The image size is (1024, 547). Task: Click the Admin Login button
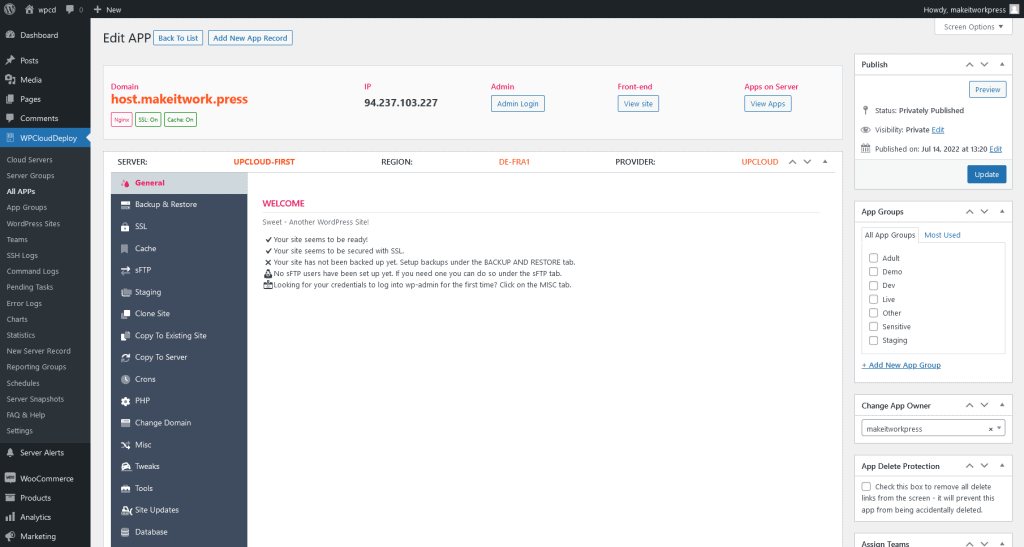pyautogui.click(x=517, y=103)
